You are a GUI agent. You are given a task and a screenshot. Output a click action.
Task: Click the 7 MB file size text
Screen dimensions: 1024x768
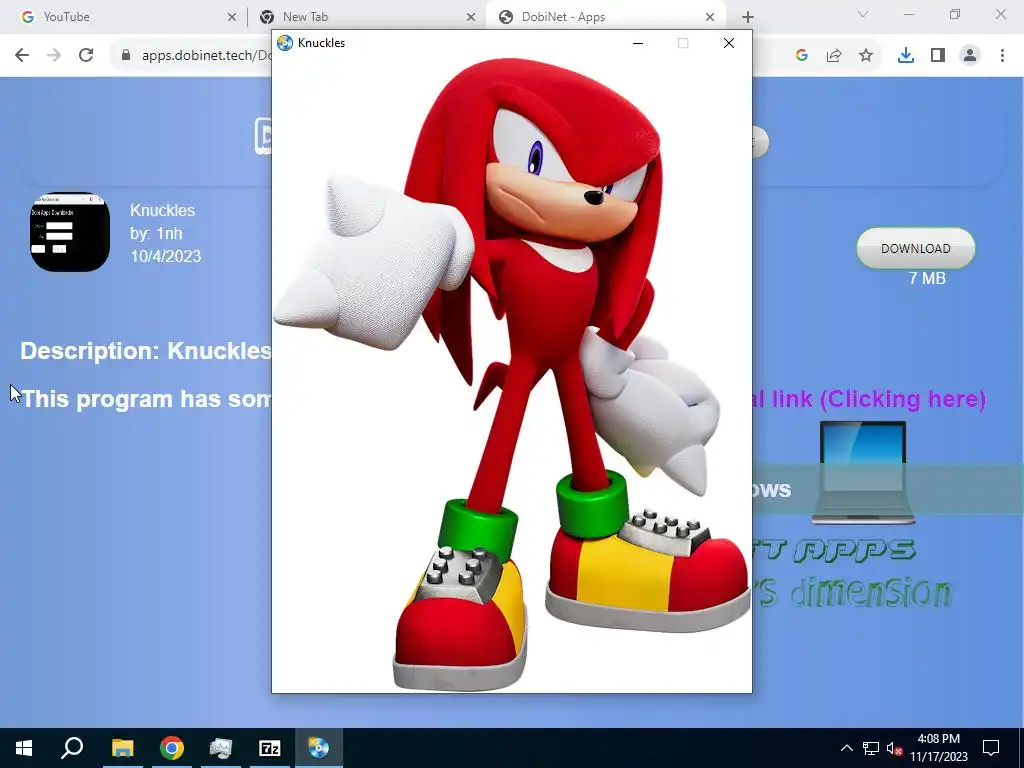click(927, 278)
